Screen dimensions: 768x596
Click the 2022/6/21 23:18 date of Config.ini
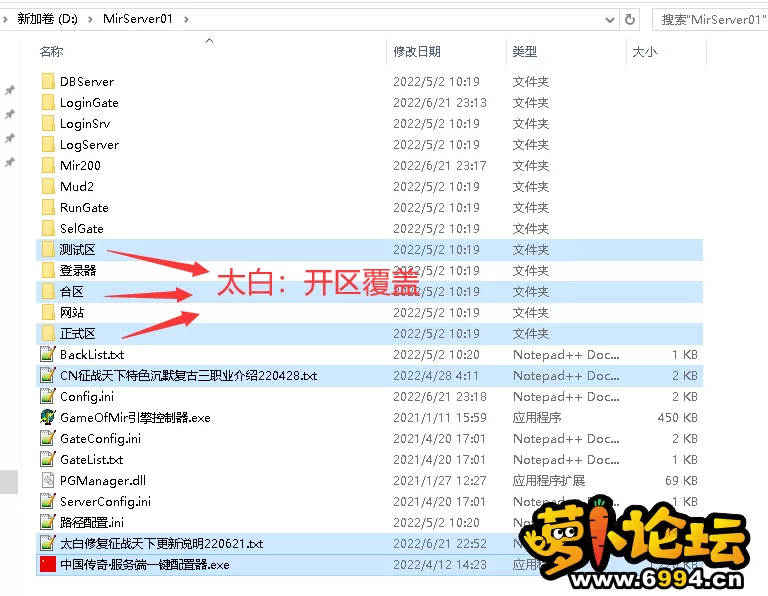(440, 397)
